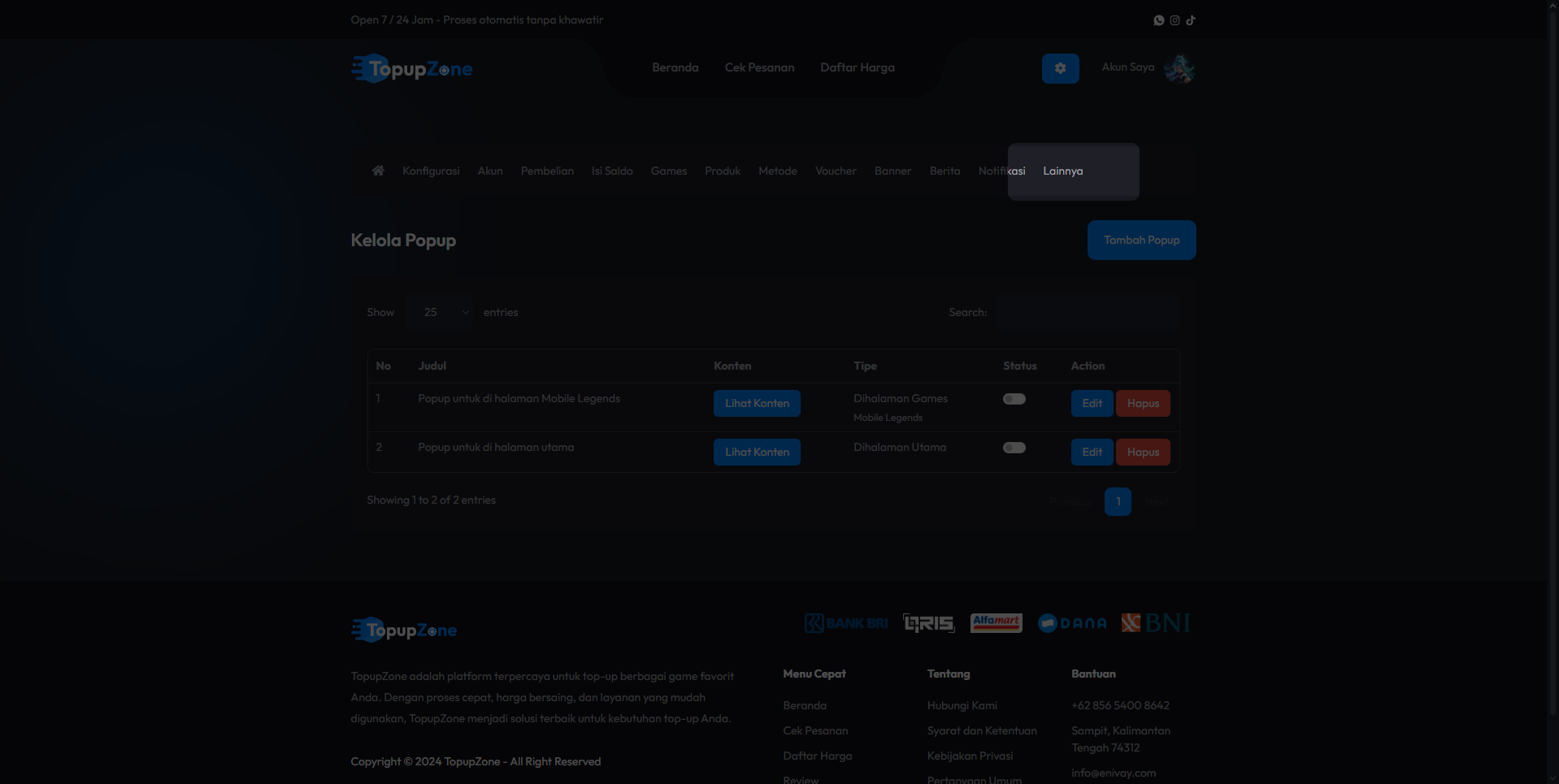This screenshot has width=1559, height=784.
Task: Open the show entries dropdown
Action: 440,312
